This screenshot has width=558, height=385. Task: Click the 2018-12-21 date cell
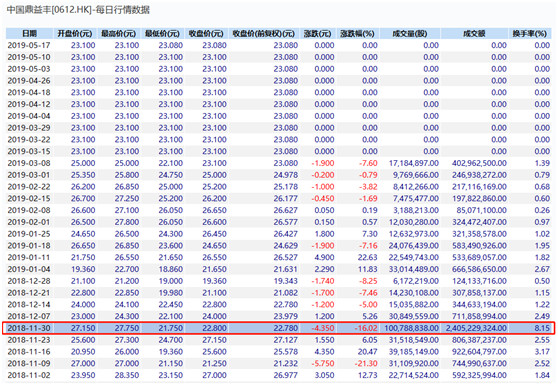click(29, 293)
